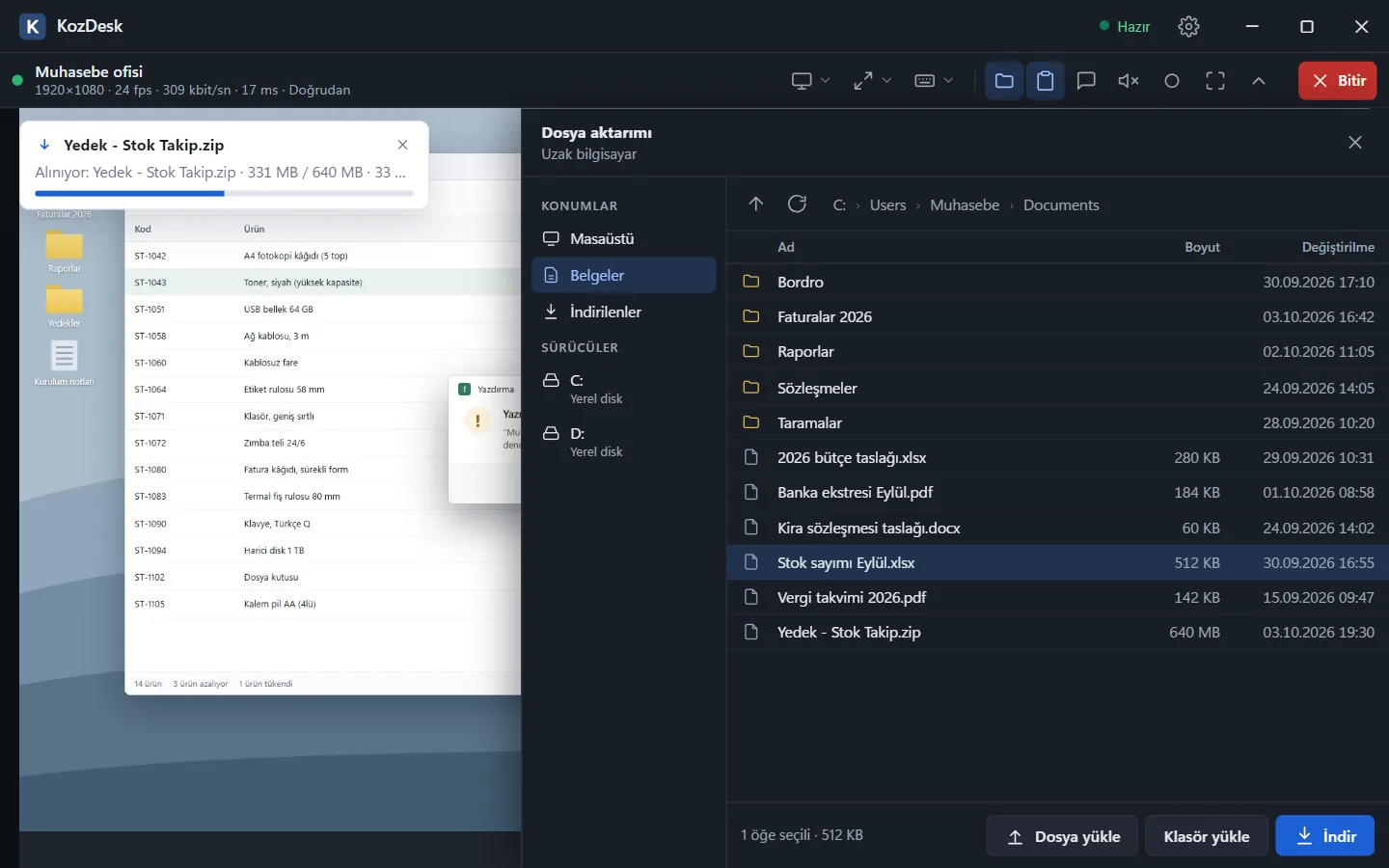
Task: Dismiss the Yedek - Stok Takip.zip download notification
Action: tap(403, 145)
